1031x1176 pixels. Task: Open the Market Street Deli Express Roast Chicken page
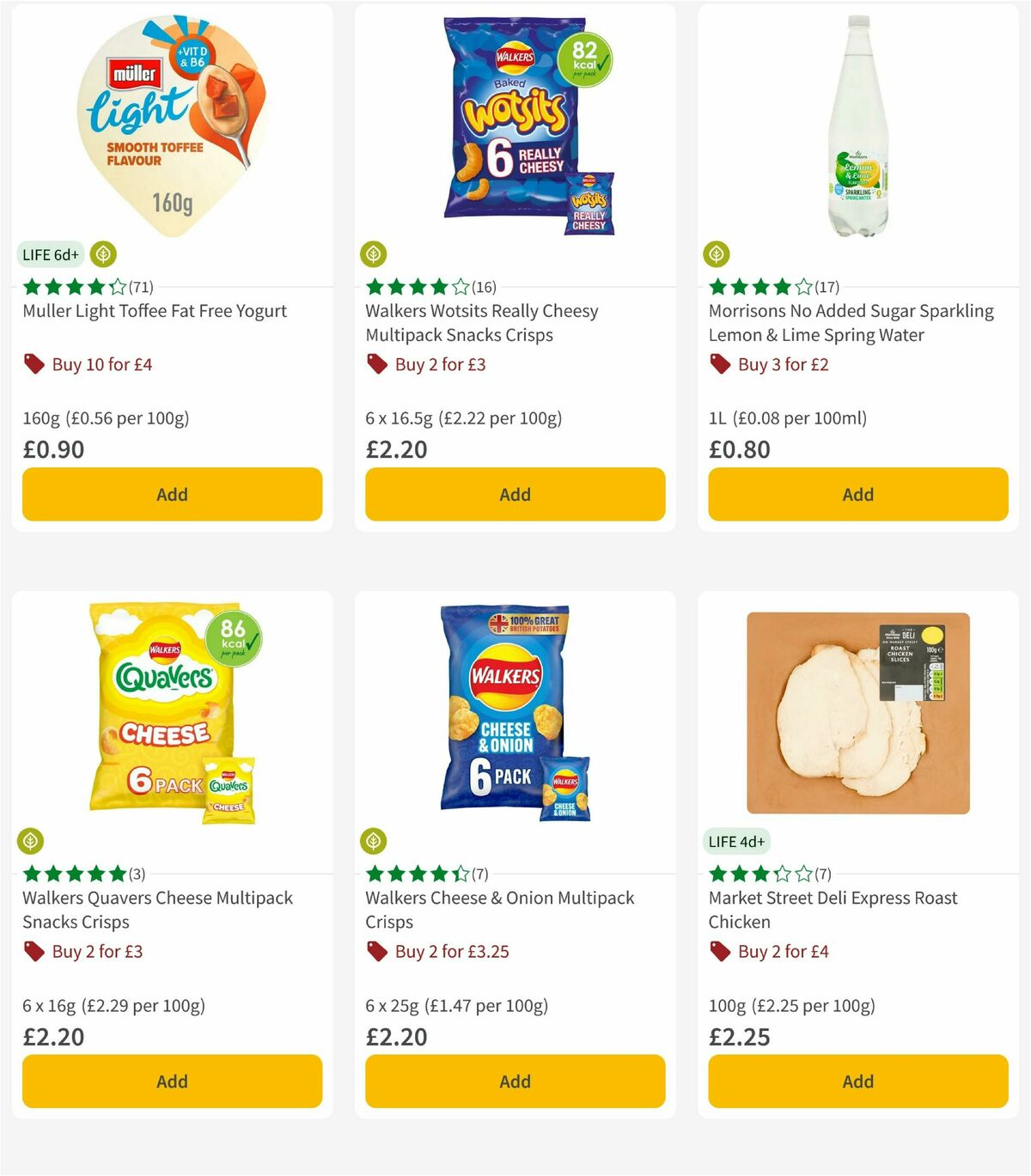coord(833,910)
